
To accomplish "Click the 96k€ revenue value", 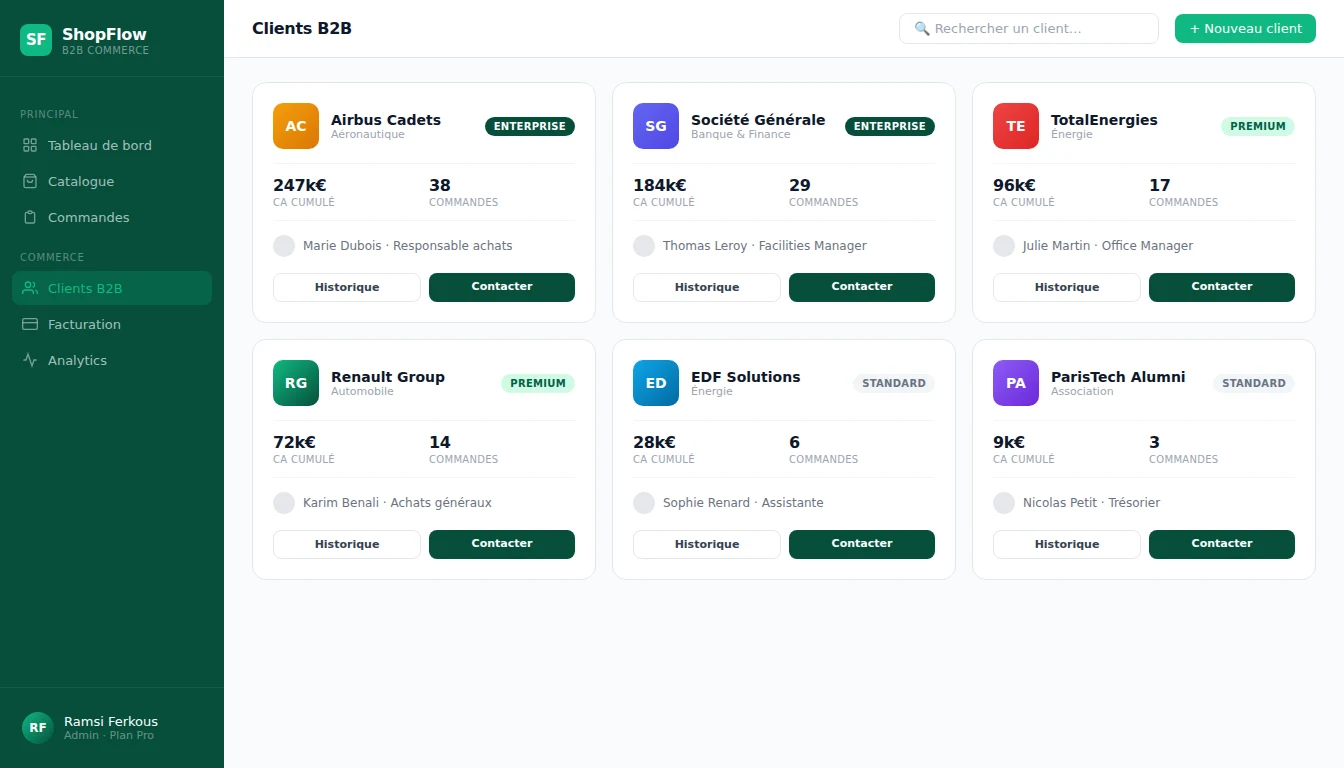I will 1014,185.
